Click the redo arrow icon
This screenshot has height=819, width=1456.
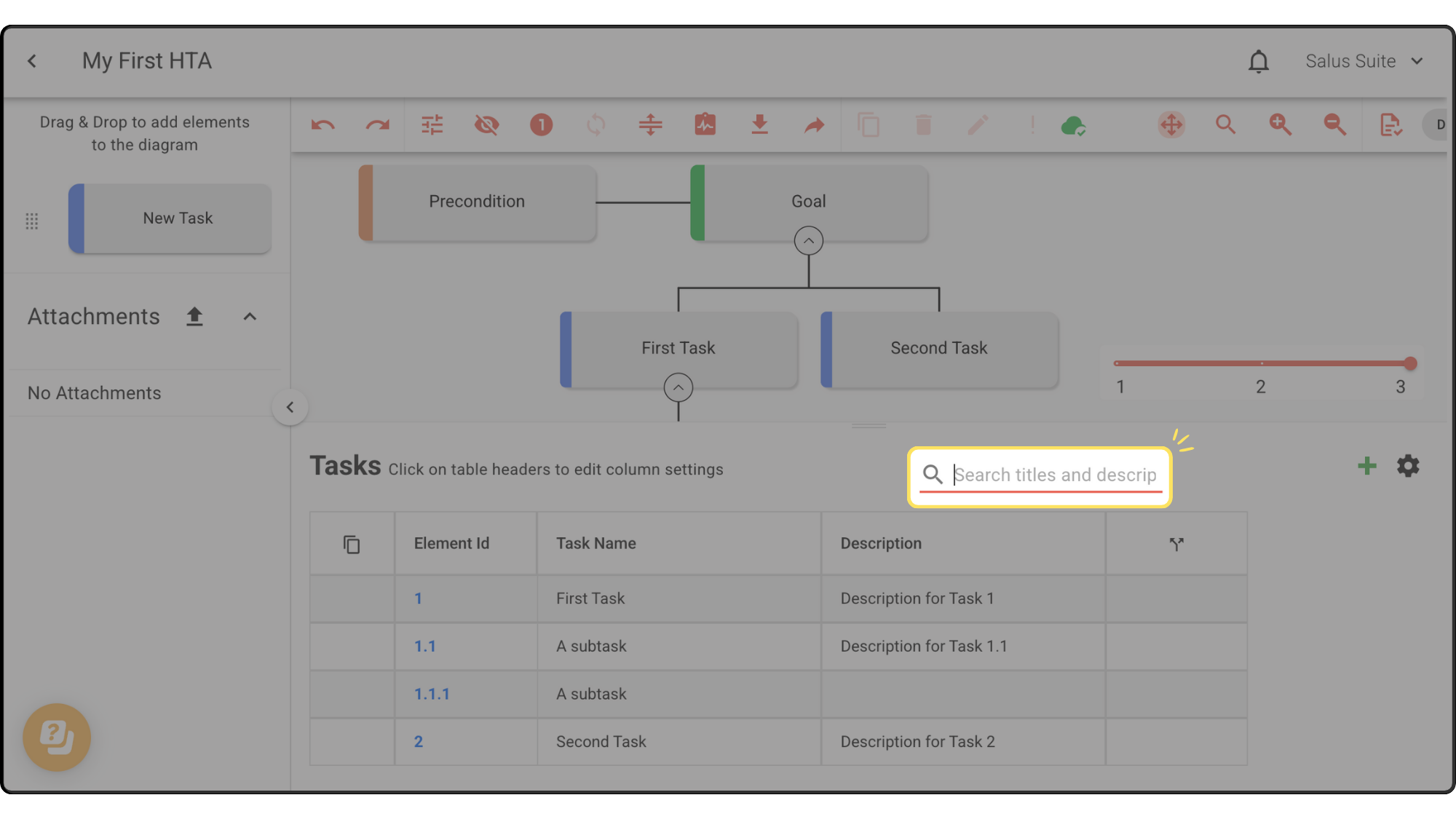tap(377, 125)
